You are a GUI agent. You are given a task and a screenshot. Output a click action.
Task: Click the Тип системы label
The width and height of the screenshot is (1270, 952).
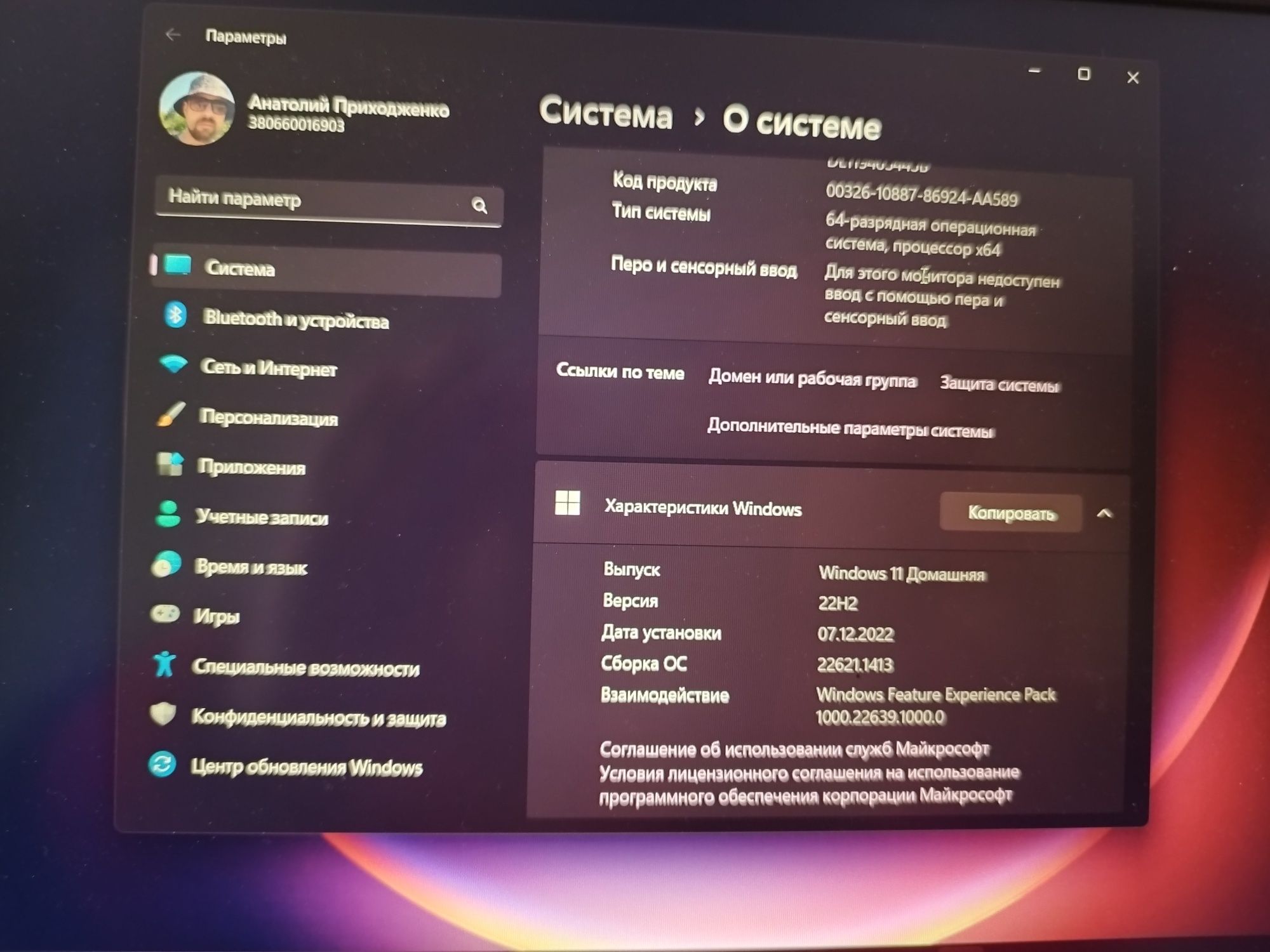point(661,212)
